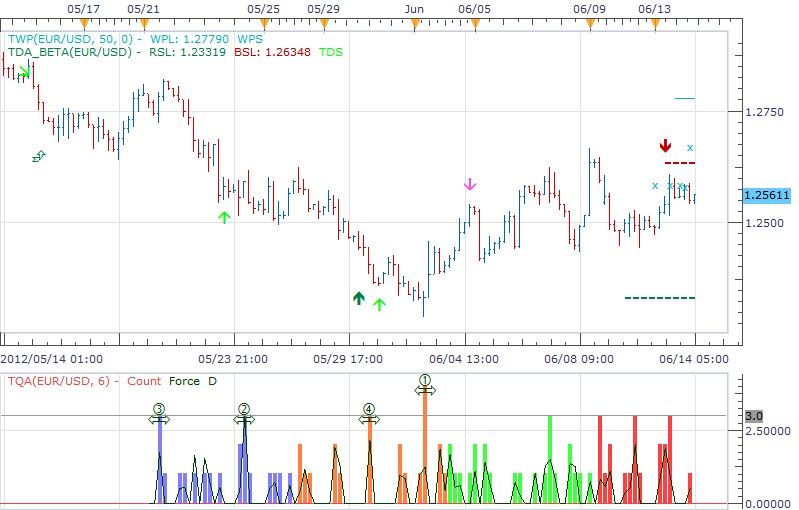Click the orange date marker under 05/25
The width and height of the screenshot is (799, 510).
coord(264,24)
